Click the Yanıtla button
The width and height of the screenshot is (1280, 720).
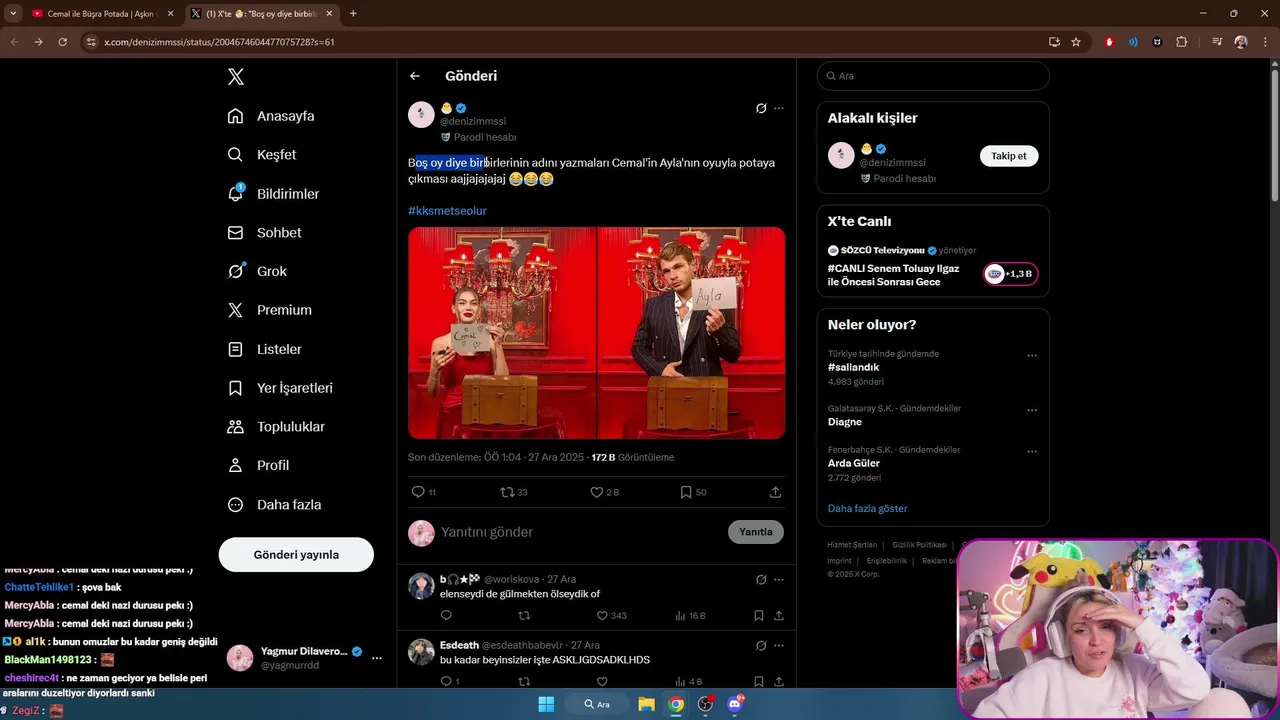(x=756, y=532)
